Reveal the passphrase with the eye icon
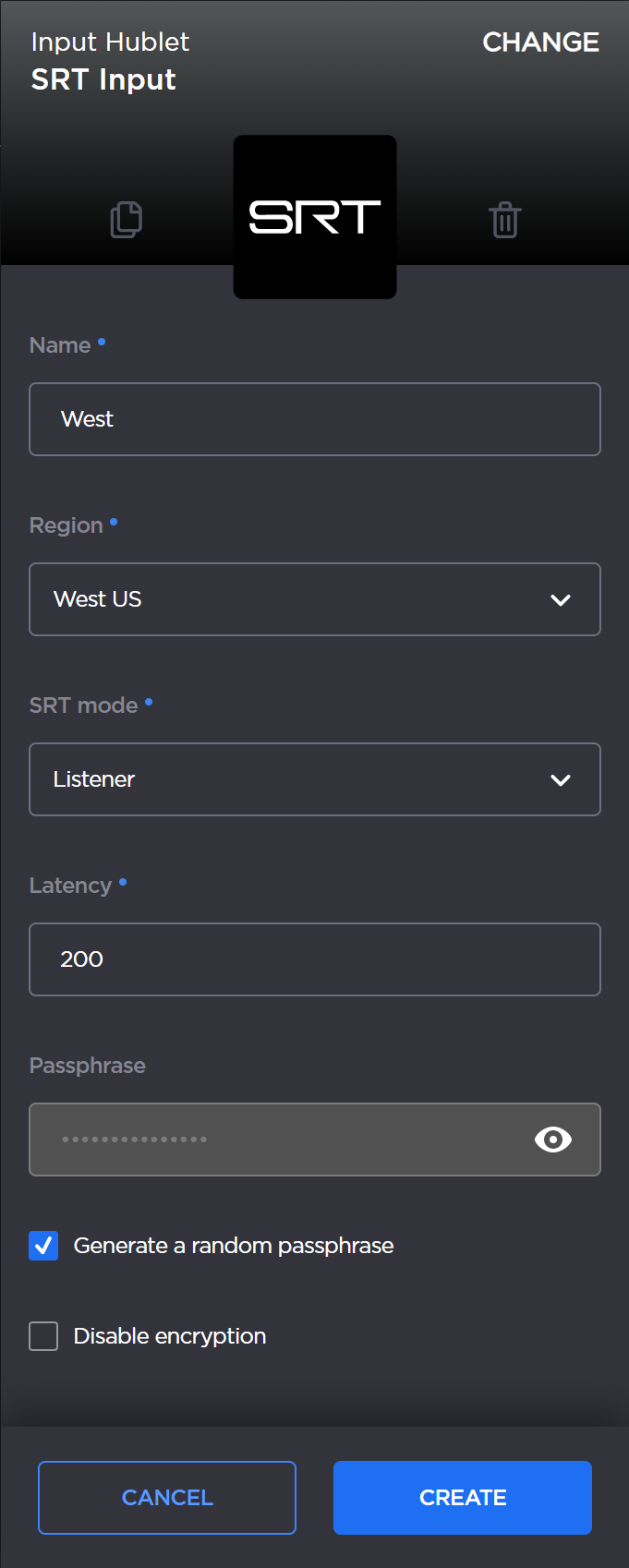 552,1140
